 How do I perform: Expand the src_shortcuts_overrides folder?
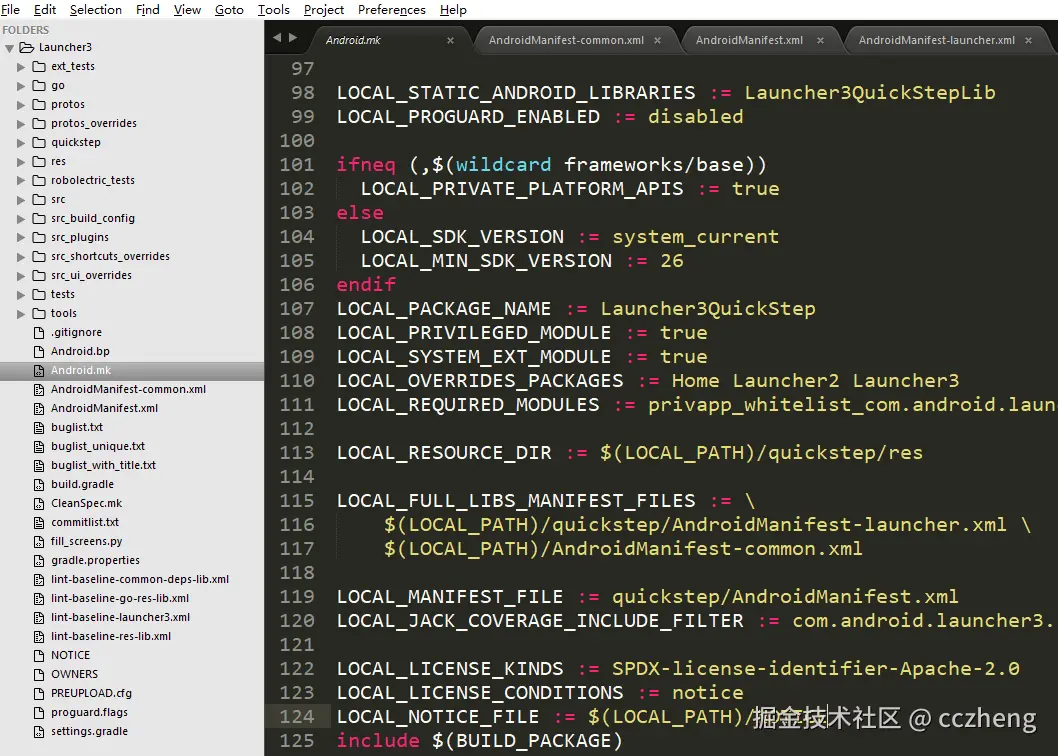21,256
